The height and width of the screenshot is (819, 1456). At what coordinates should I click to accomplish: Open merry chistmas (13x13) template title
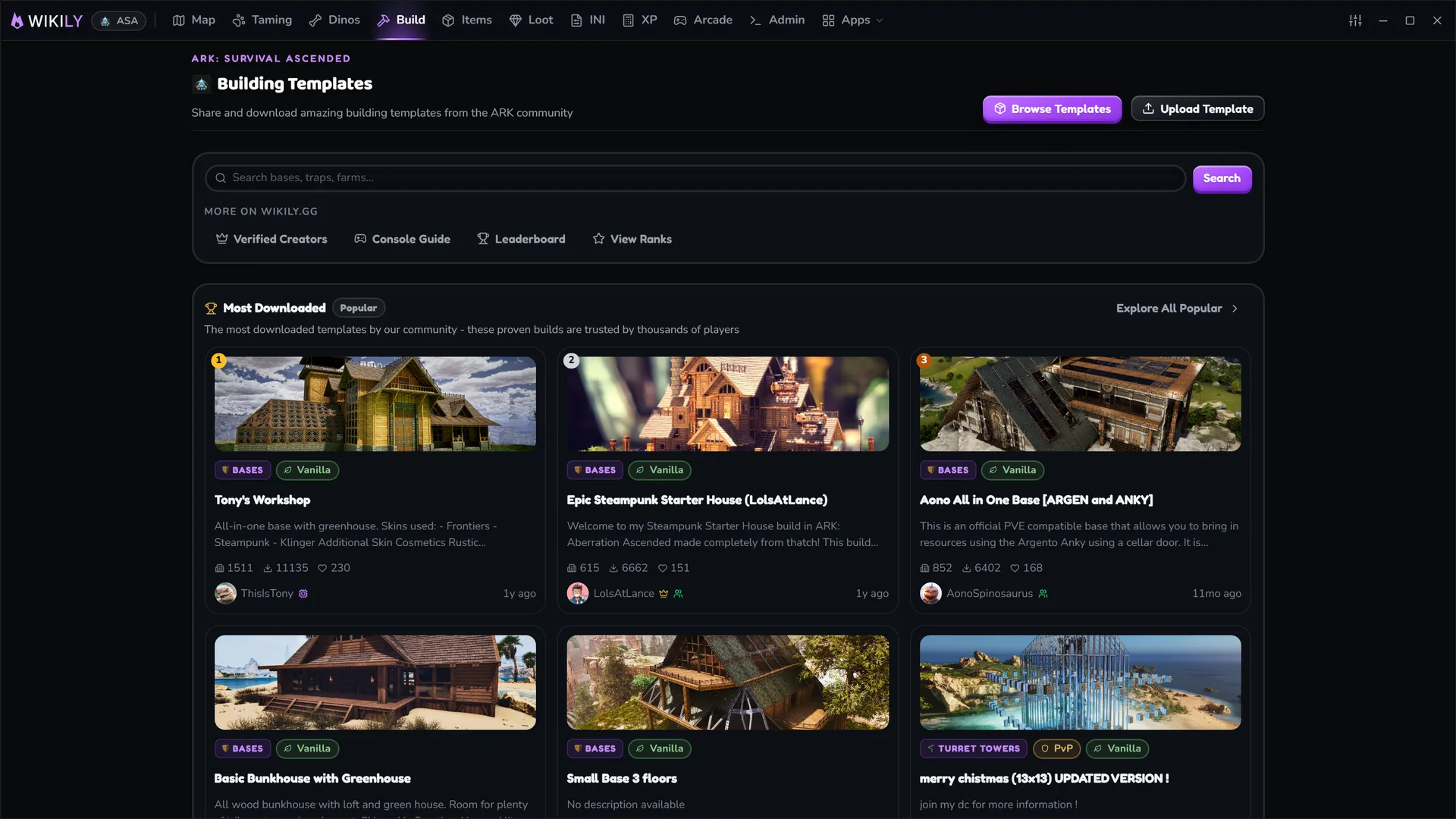coord(1044,779)
